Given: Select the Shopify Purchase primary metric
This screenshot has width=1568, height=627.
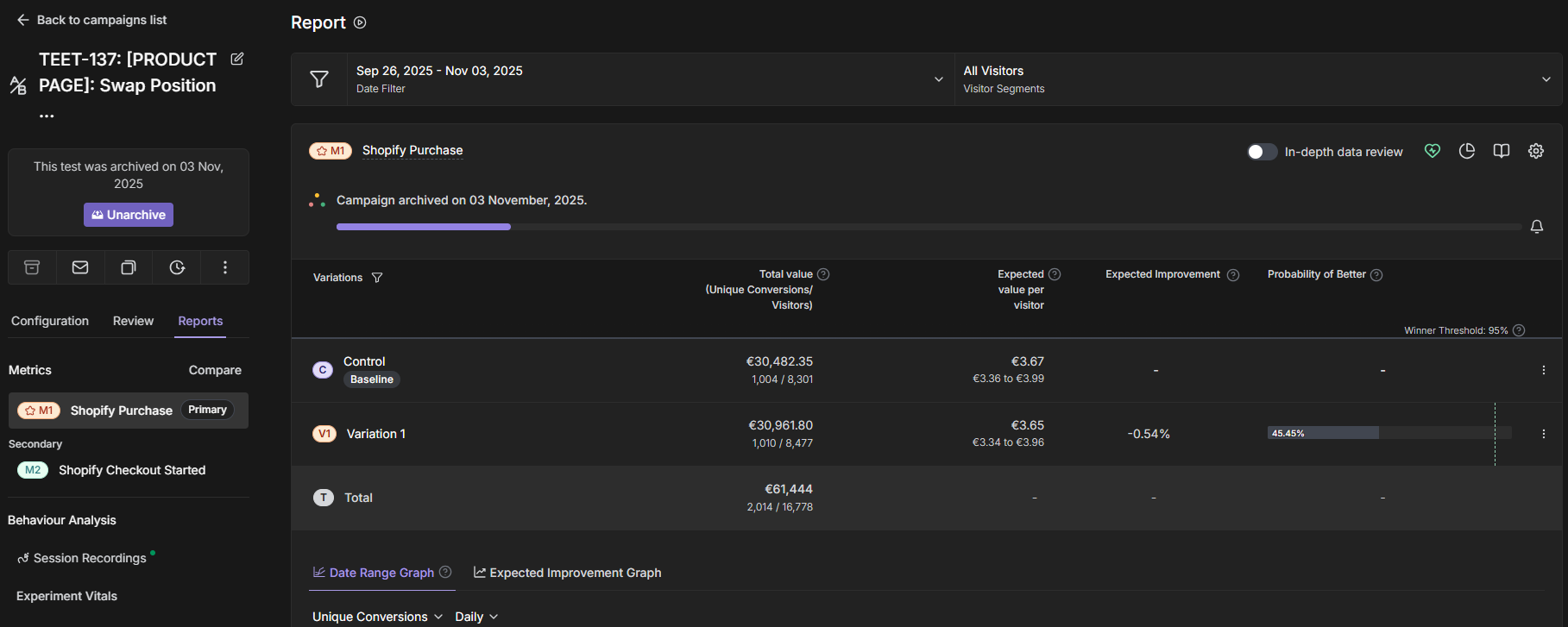Looking at the screenshot, I should click(x=129, y=411).
